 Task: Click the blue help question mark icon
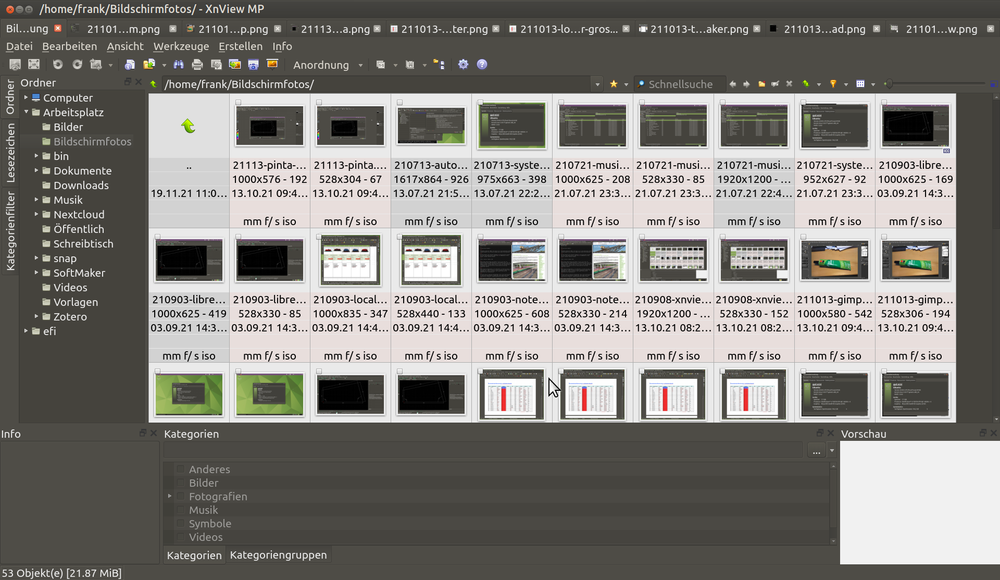tap(482, 65)
